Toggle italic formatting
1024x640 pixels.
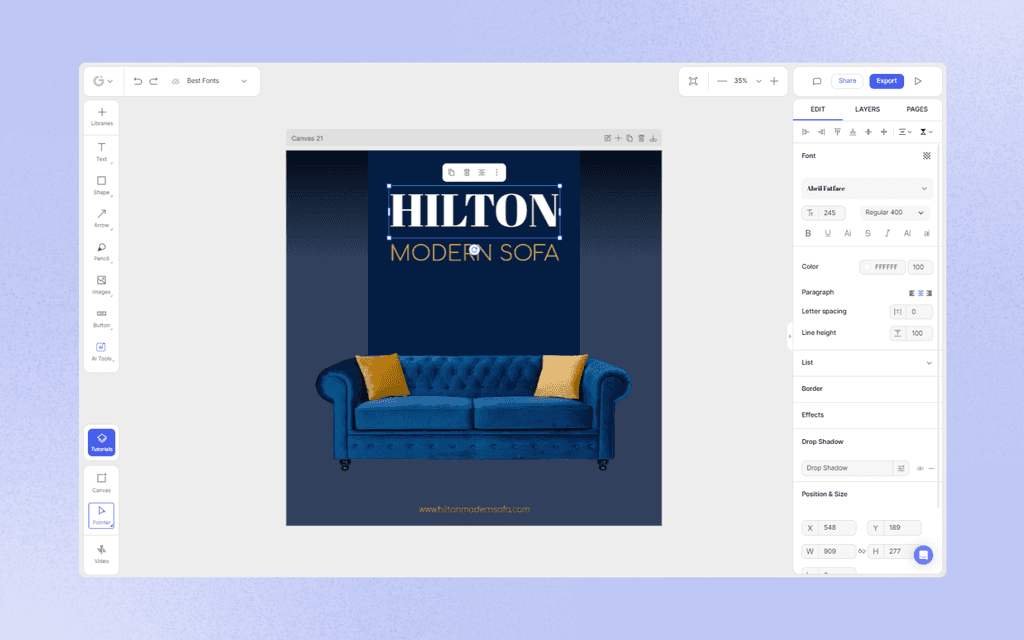pos(887,233)
